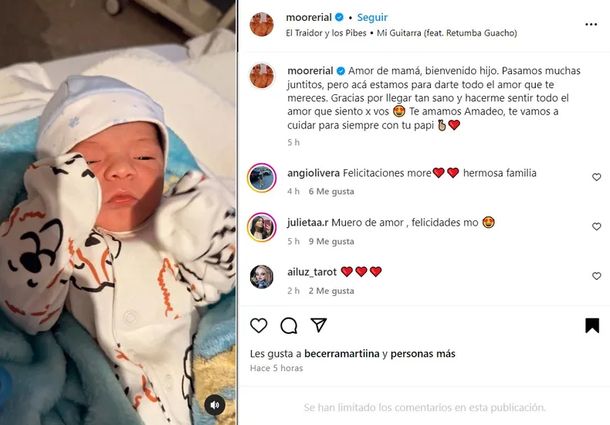The height and width of the screenshot is (425, 610).
Task: Show the list of personas más likes
Action: pyautogui.click(x=423, y=354)
